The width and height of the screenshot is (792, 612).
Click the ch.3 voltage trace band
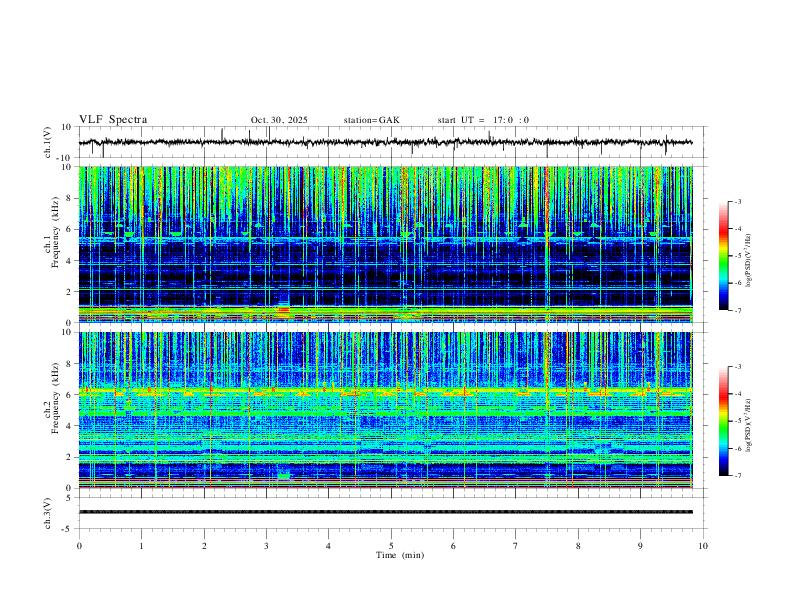385,512
